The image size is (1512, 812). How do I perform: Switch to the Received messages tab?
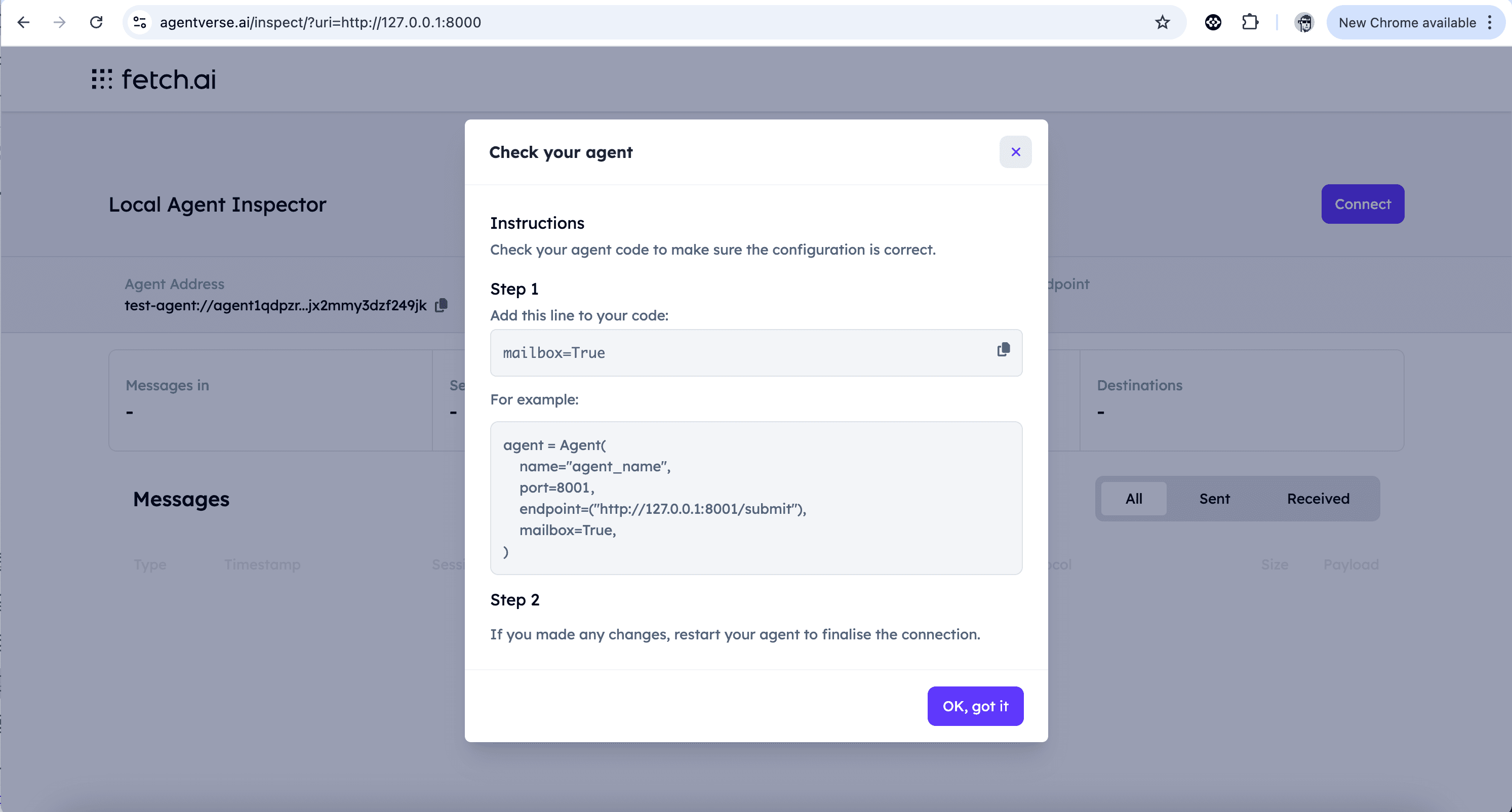point(1318,499)
